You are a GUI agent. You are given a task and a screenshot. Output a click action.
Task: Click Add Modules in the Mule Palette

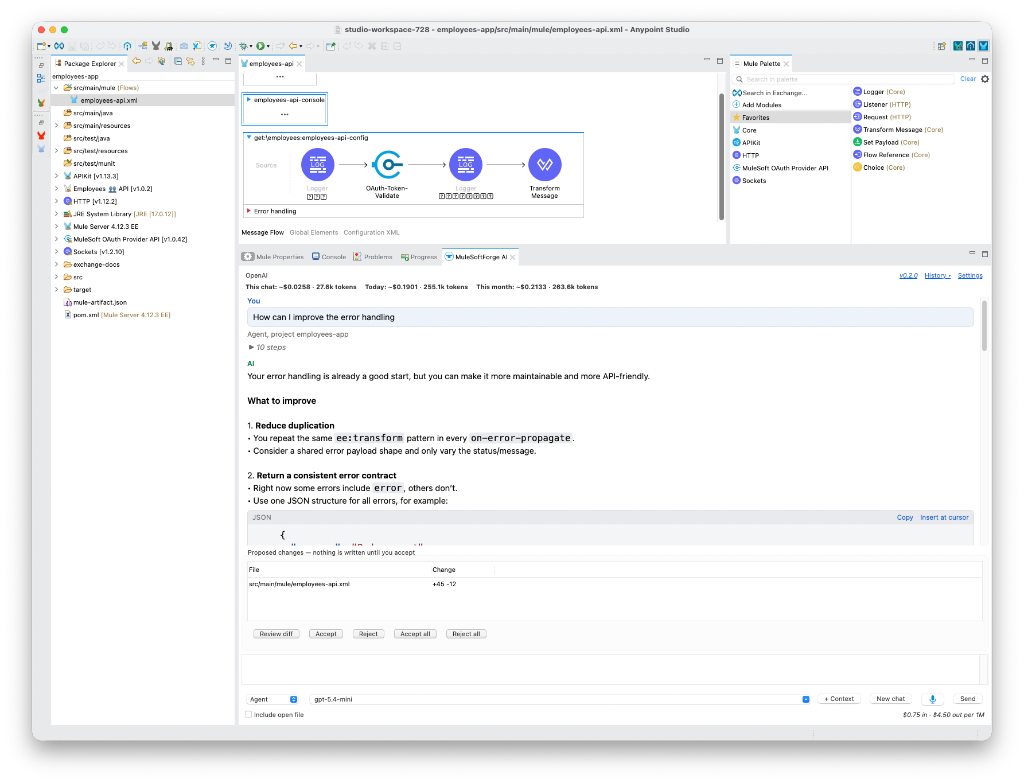coord(757,104)
